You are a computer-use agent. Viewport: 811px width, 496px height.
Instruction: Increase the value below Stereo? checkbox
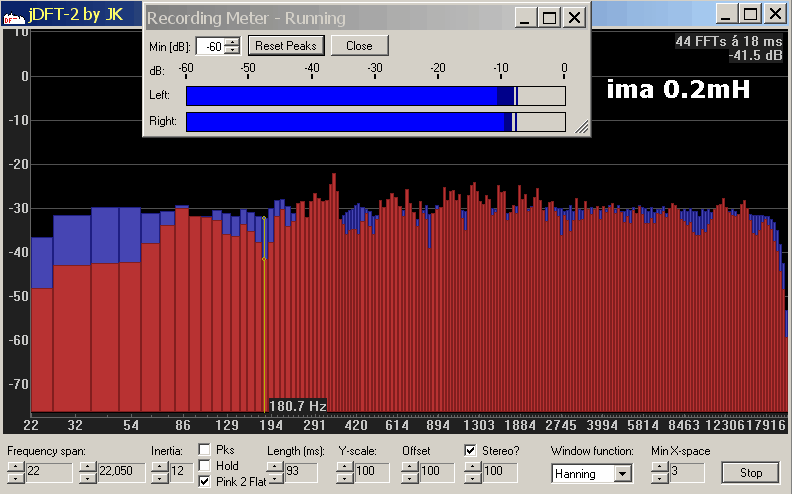473,467
